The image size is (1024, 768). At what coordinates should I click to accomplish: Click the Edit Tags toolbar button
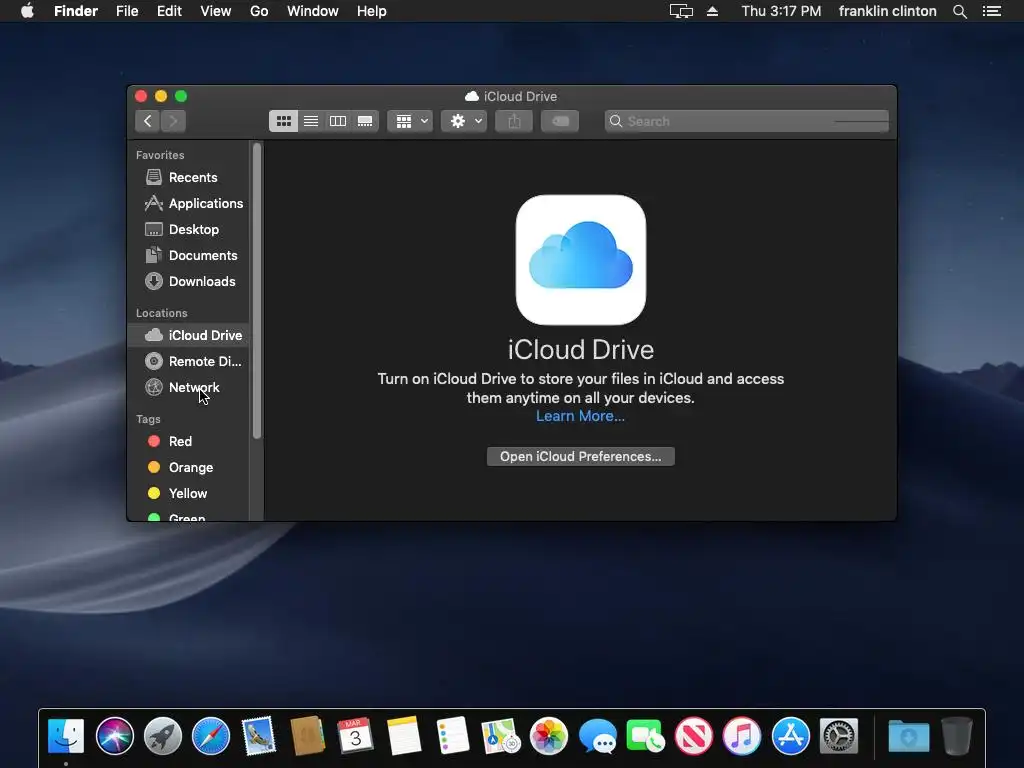point(560,121)
